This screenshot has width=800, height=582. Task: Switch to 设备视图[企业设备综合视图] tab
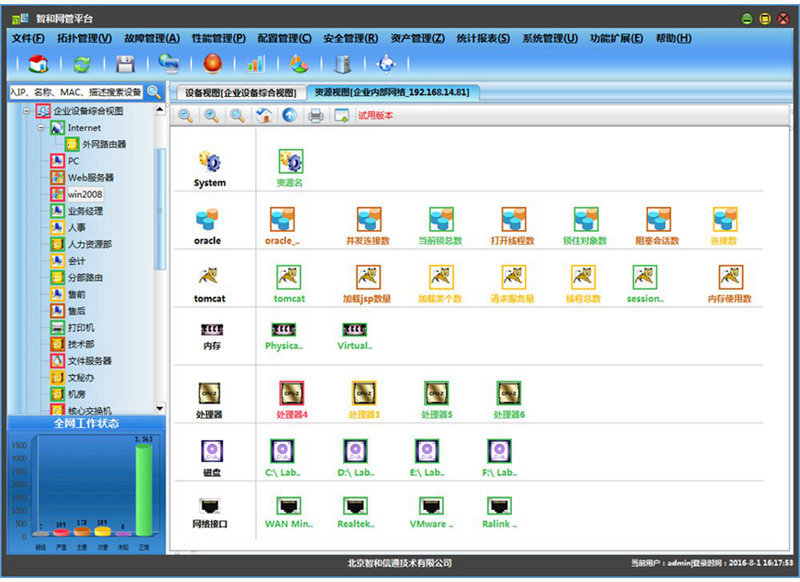click(240, 93)
